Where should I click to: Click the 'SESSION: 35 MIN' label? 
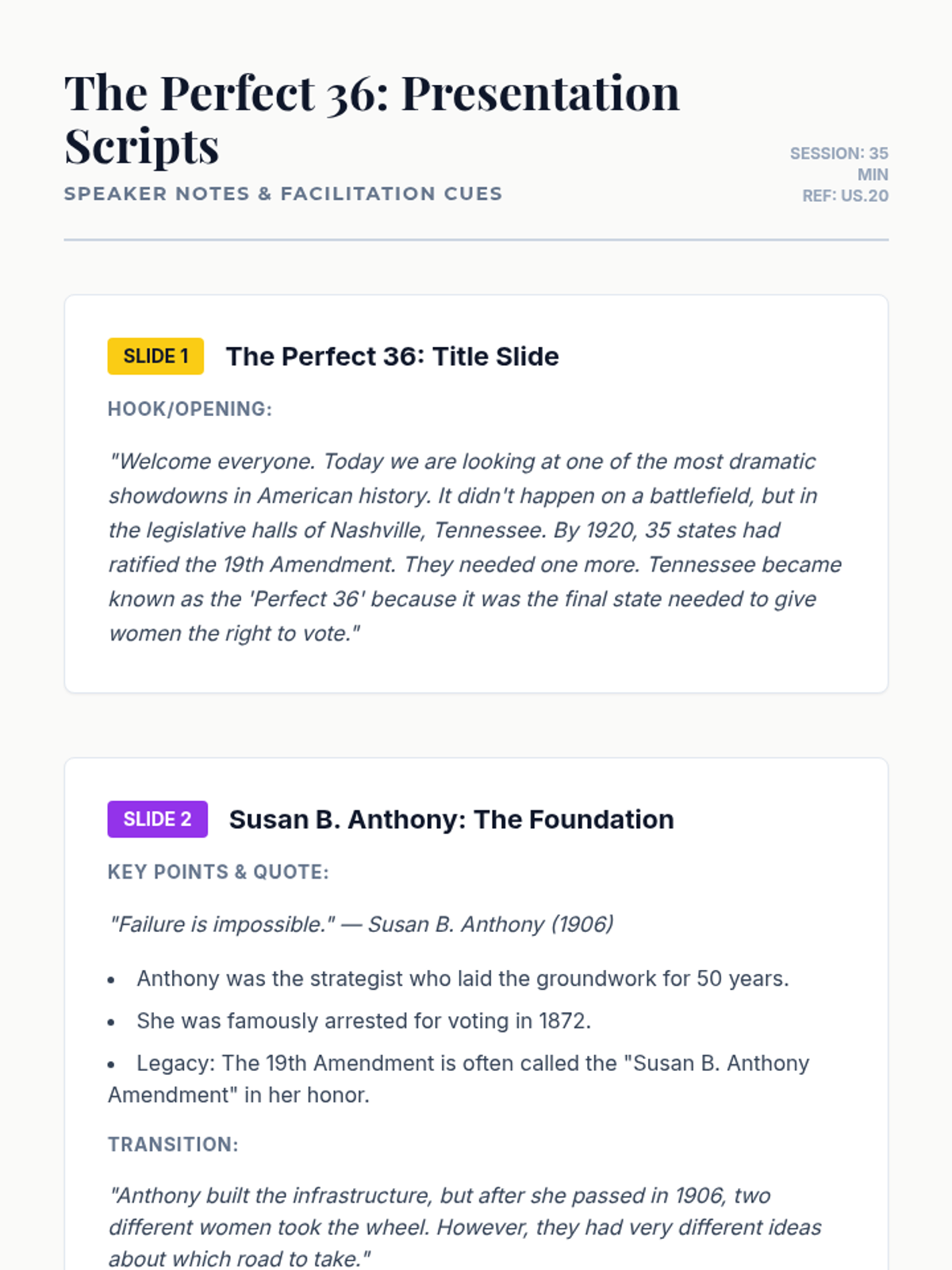[839, 164]
